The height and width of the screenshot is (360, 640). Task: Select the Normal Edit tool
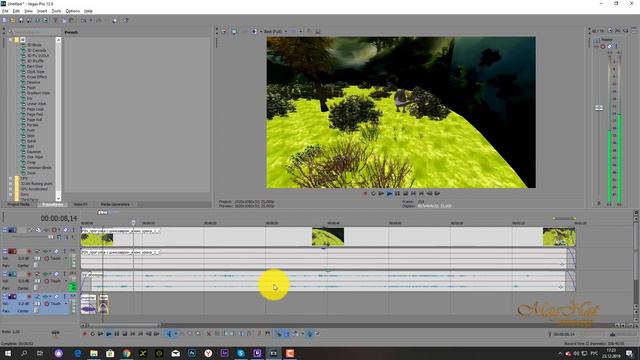pyautogui.click(x=169, y=334)
